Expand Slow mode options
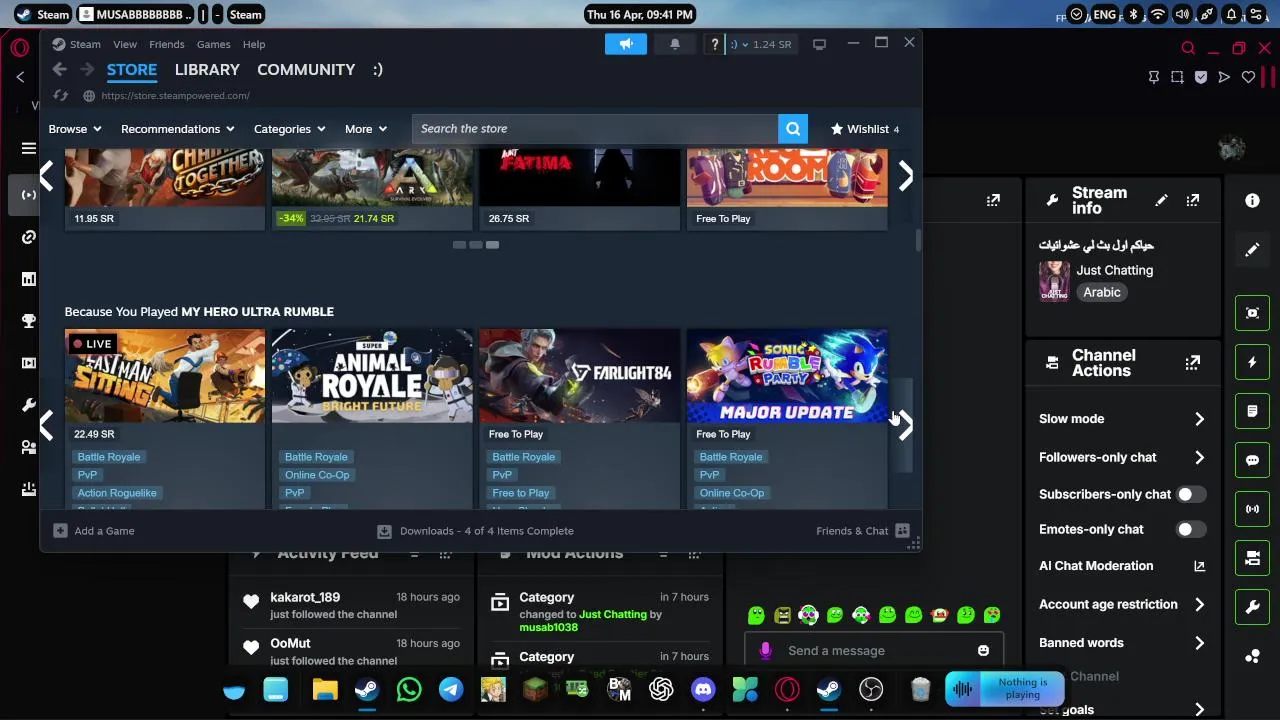Screen dimensions: 1280x720 1121,419
